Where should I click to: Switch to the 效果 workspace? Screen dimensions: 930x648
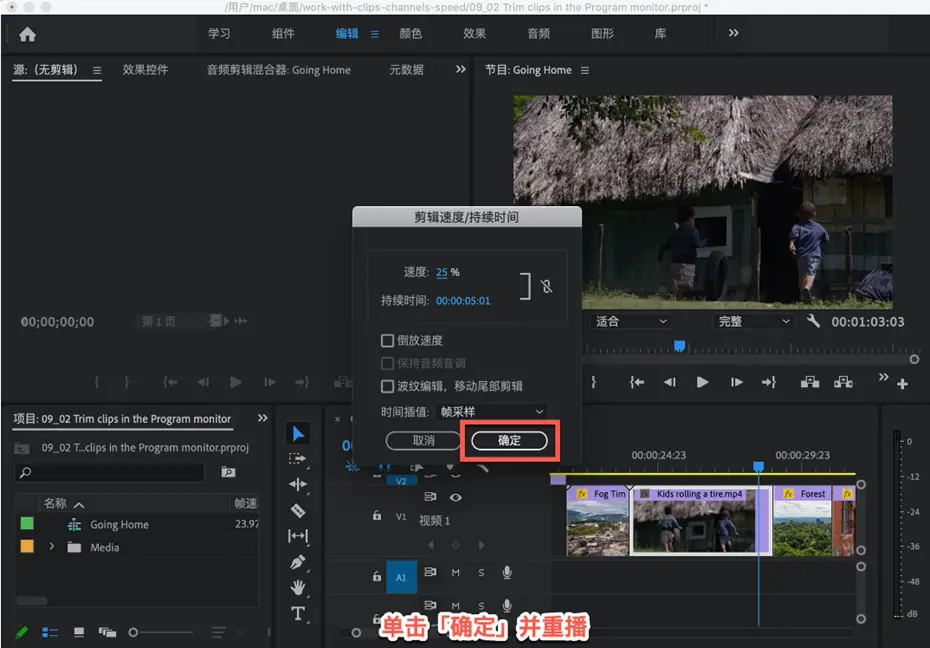474,33
